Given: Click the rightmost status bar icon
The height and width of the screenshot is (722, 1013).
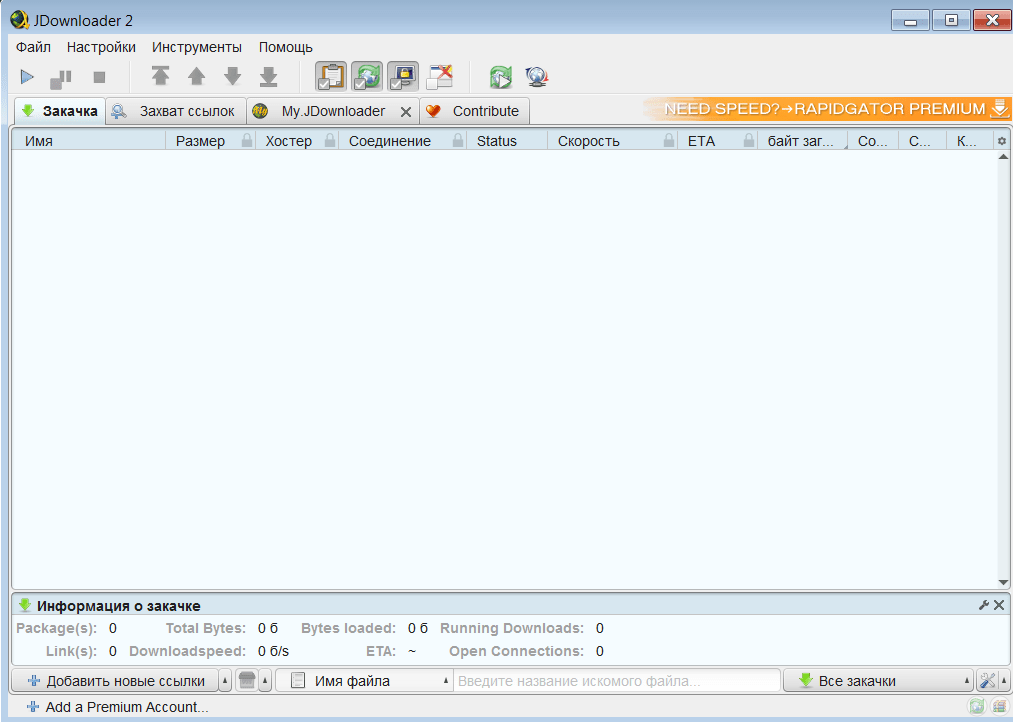Looking at the screenshot, I should pyautogui.click(x=999, y=707).
